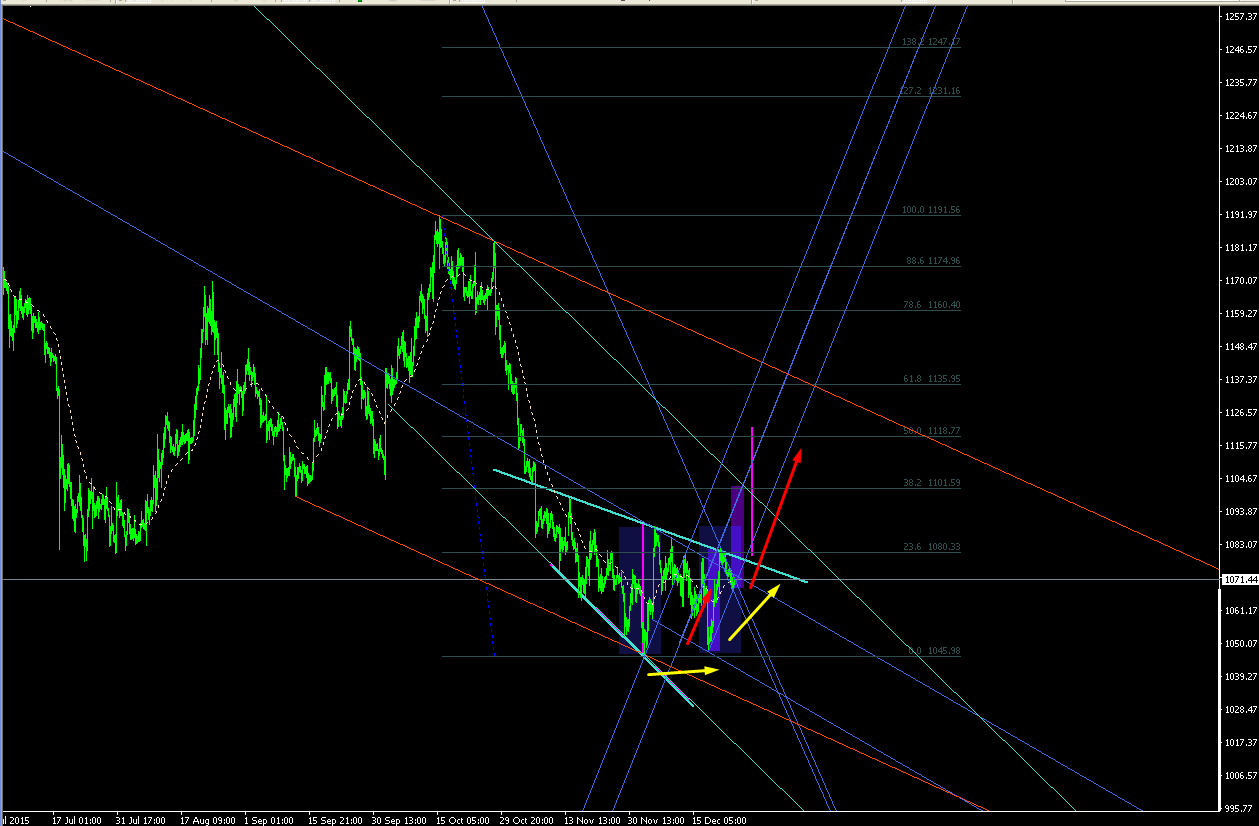
Task: Select Fibonacci level label 88.6 1174.96
Action: pos(933,261)
